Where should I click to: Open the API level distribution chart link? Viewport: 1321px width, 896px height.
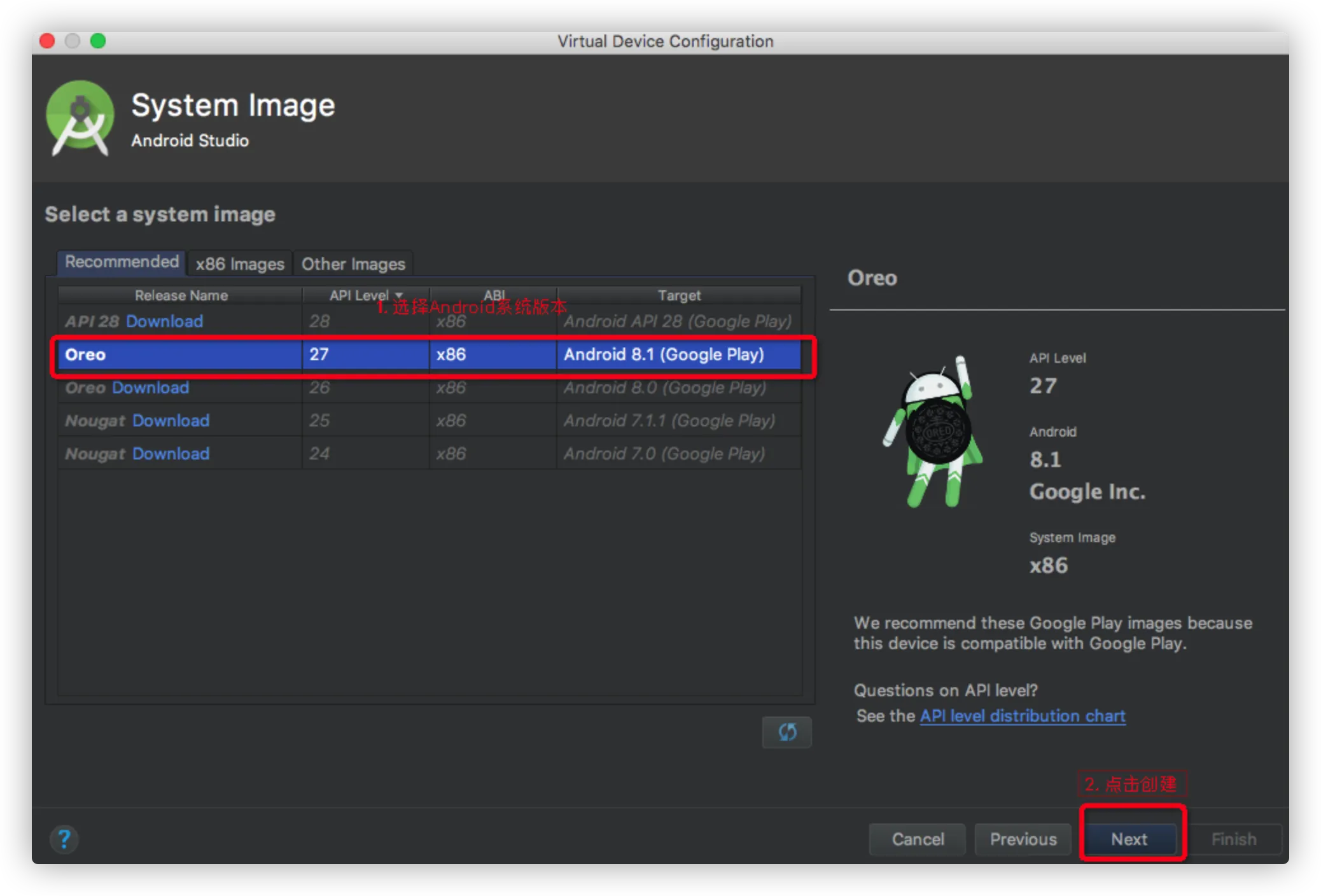(1022, 716)
